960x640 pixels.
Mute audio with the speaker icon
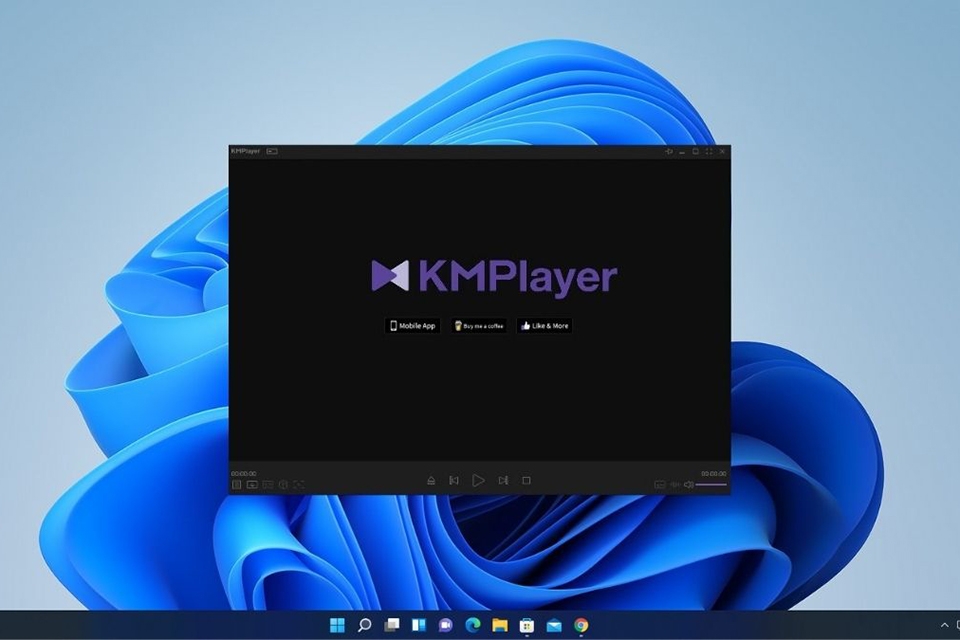point(689,484)
